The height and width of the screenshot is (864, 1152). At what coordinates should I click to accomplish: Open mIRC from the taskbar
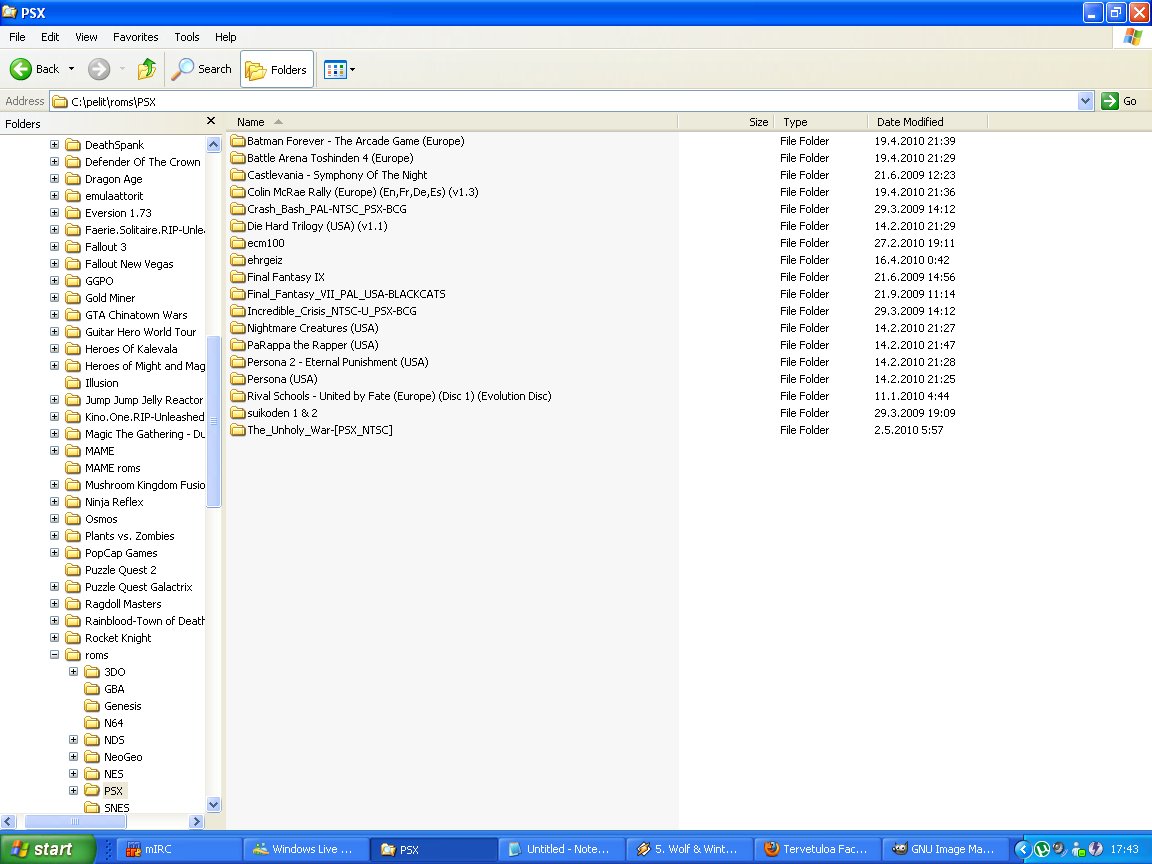click(180, 849)
